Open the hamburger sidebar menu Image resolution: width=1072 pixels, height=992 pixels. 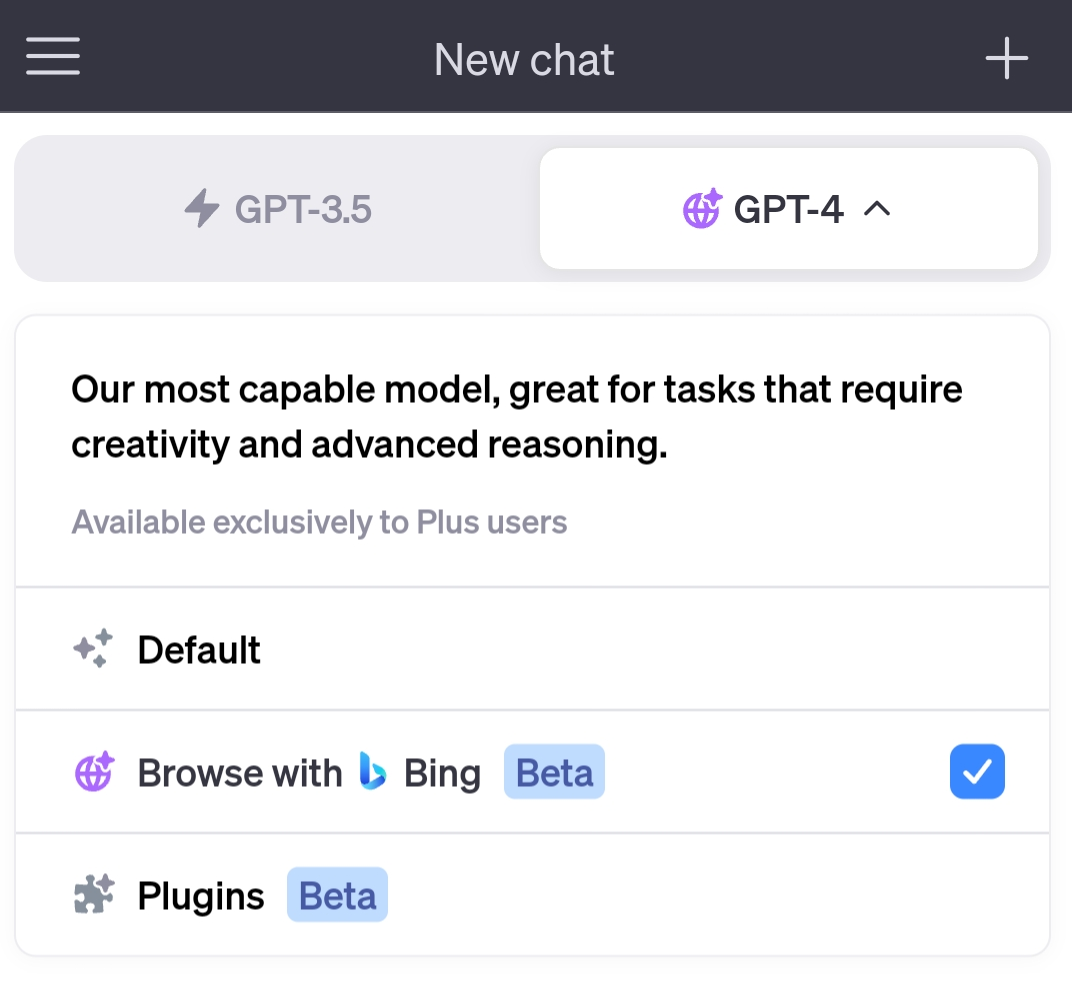pyautogui.click(x=53, y=56)
